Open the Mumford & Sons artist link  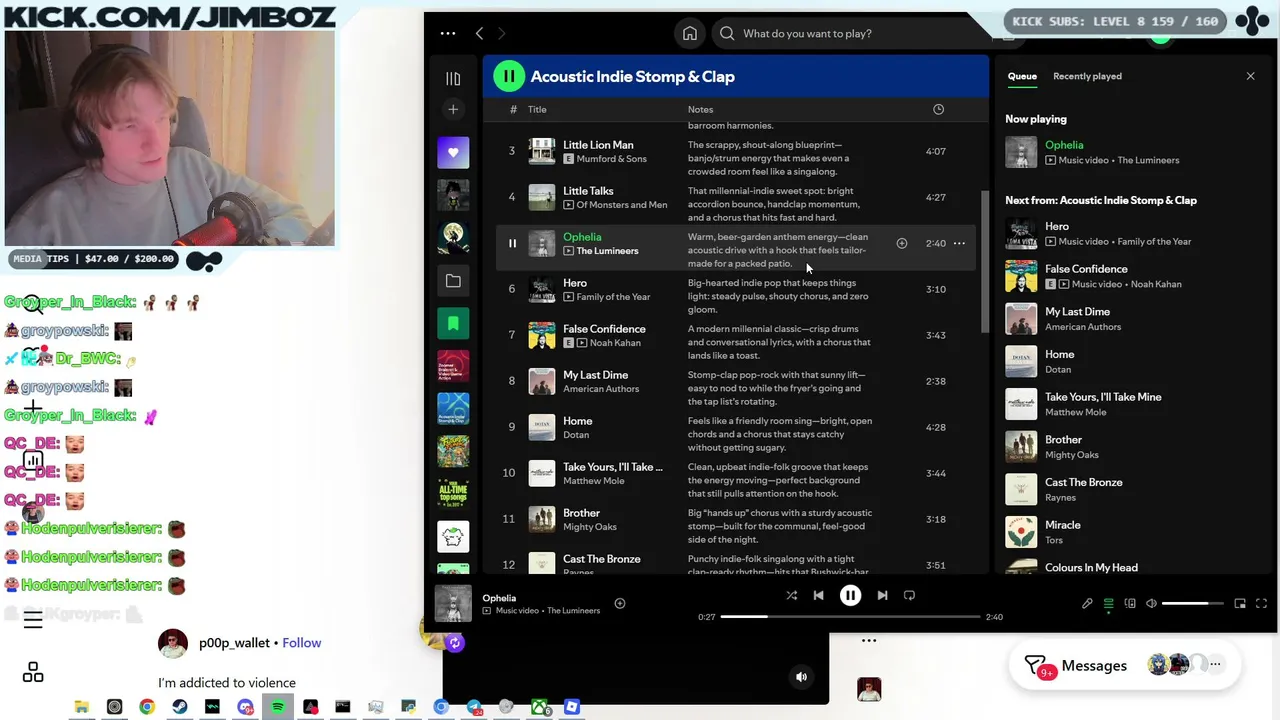(x=612, y=159)
